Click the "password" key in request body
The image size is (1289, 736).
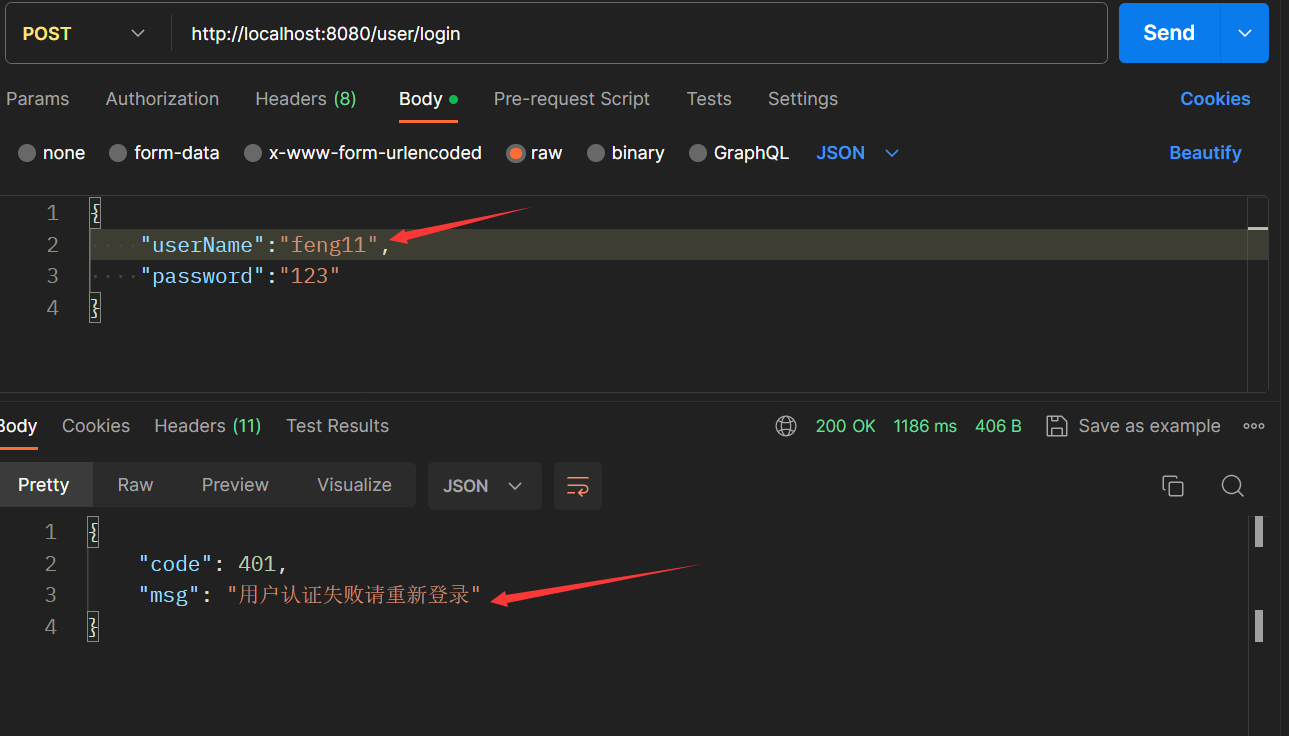point(203,276)
